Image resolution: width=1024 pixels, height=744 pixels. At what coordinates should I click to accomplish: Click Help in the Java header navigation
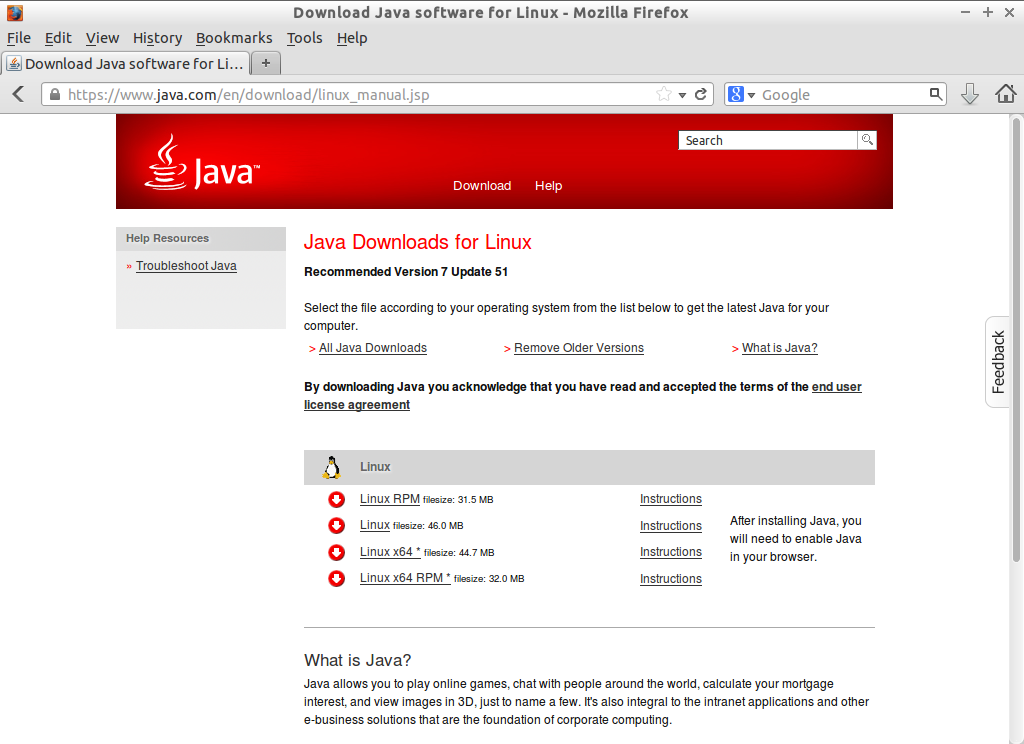549,186
